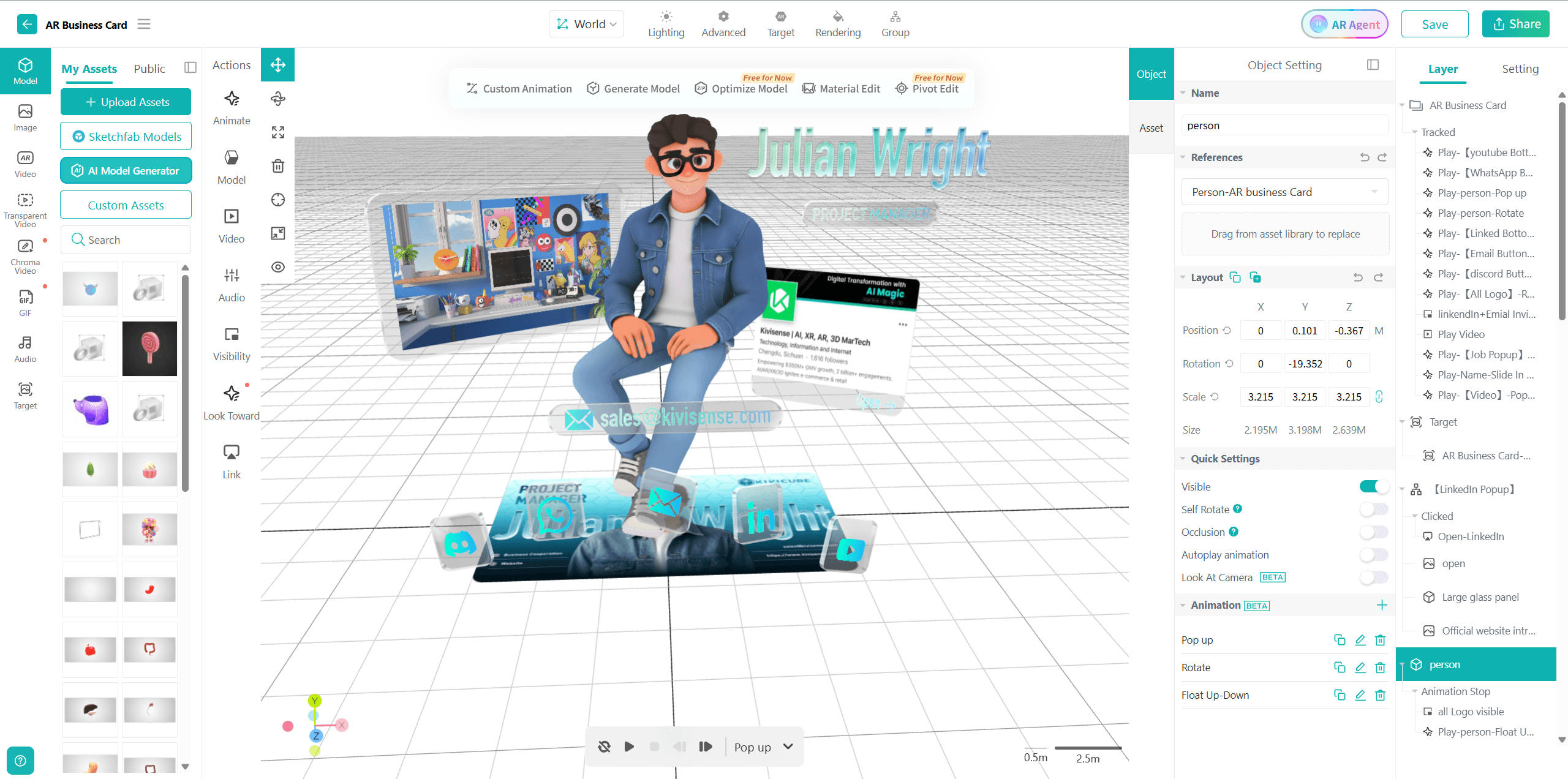This screenshot has width=1568, height=779.
Task: Delete selected object with trash tool
Action: click(x=278, y=166)
